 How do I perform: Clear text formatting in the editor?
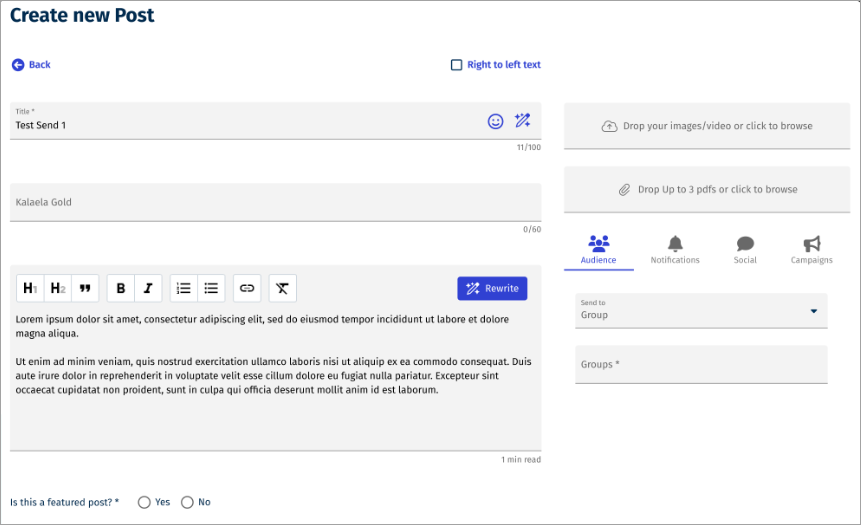(x=282, y=288)
